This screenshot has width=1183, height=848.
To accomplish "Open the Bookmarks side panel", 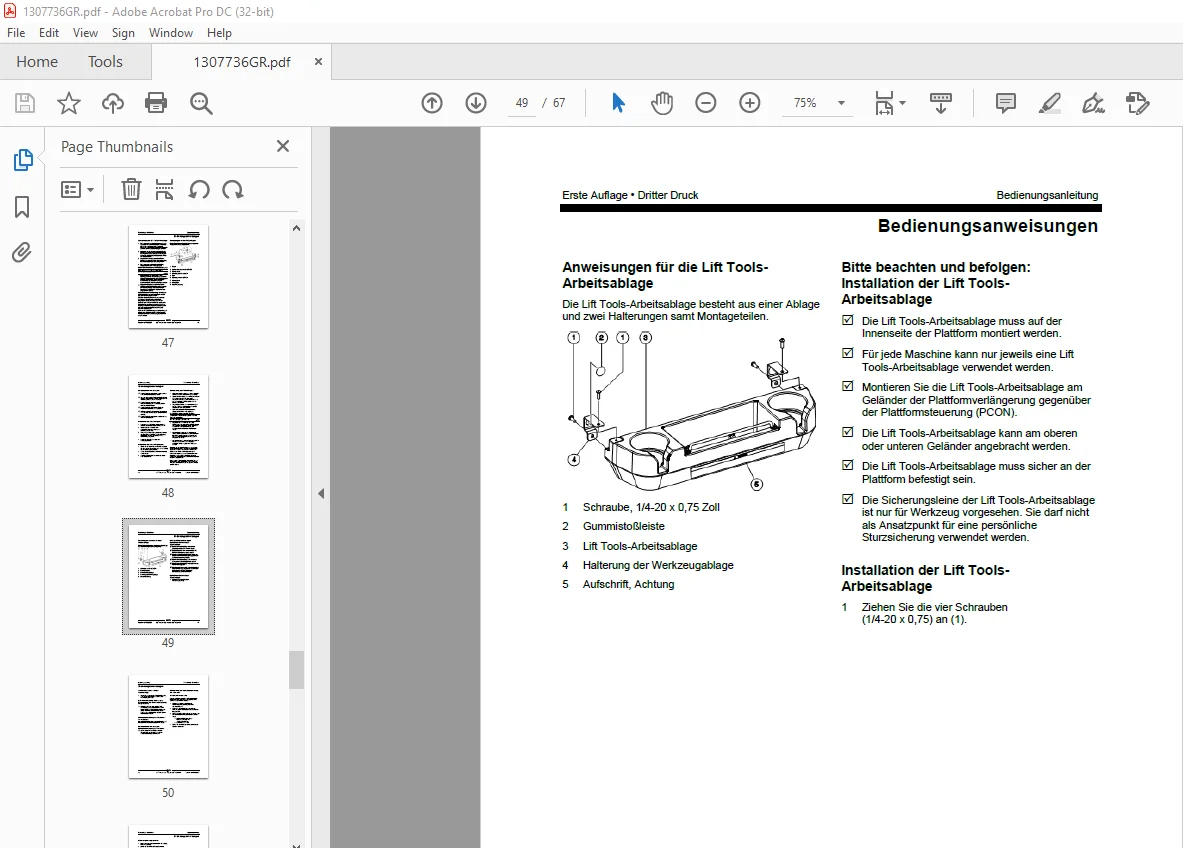I will click(22, 207).
